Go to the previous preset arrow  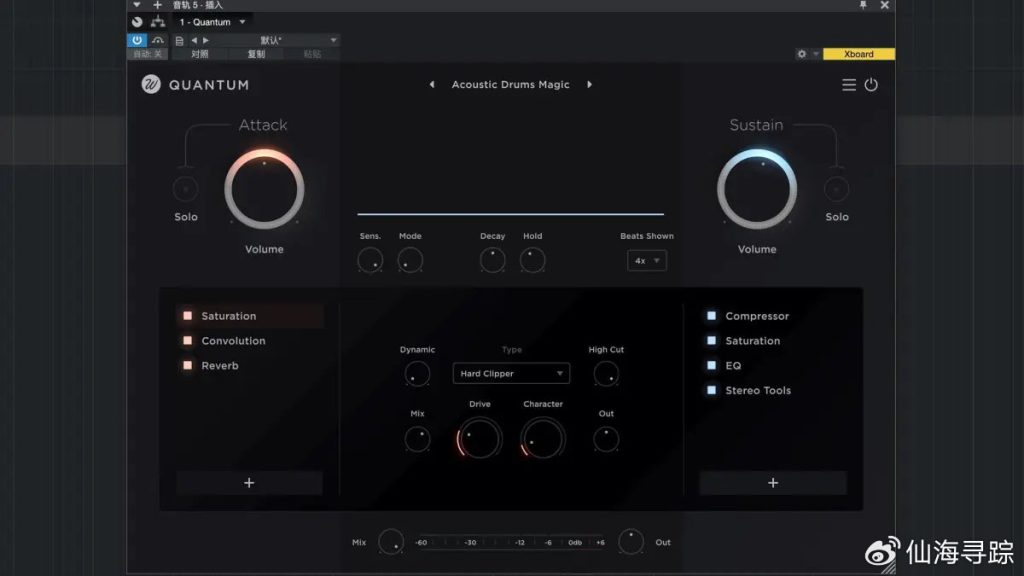click(x=432, y=84)
